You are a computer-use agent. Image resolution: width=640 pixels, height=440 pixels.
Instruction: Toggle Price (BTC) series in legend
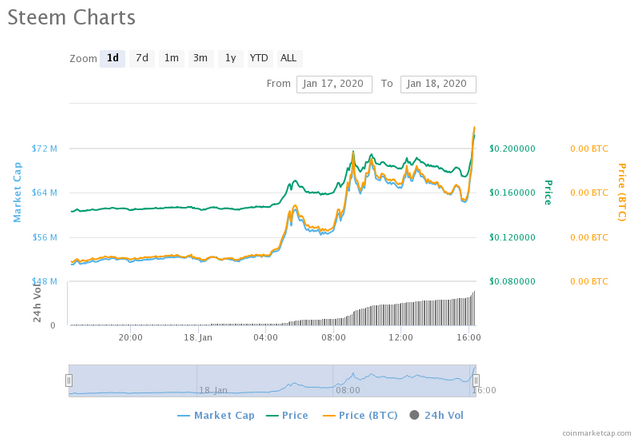360,416
